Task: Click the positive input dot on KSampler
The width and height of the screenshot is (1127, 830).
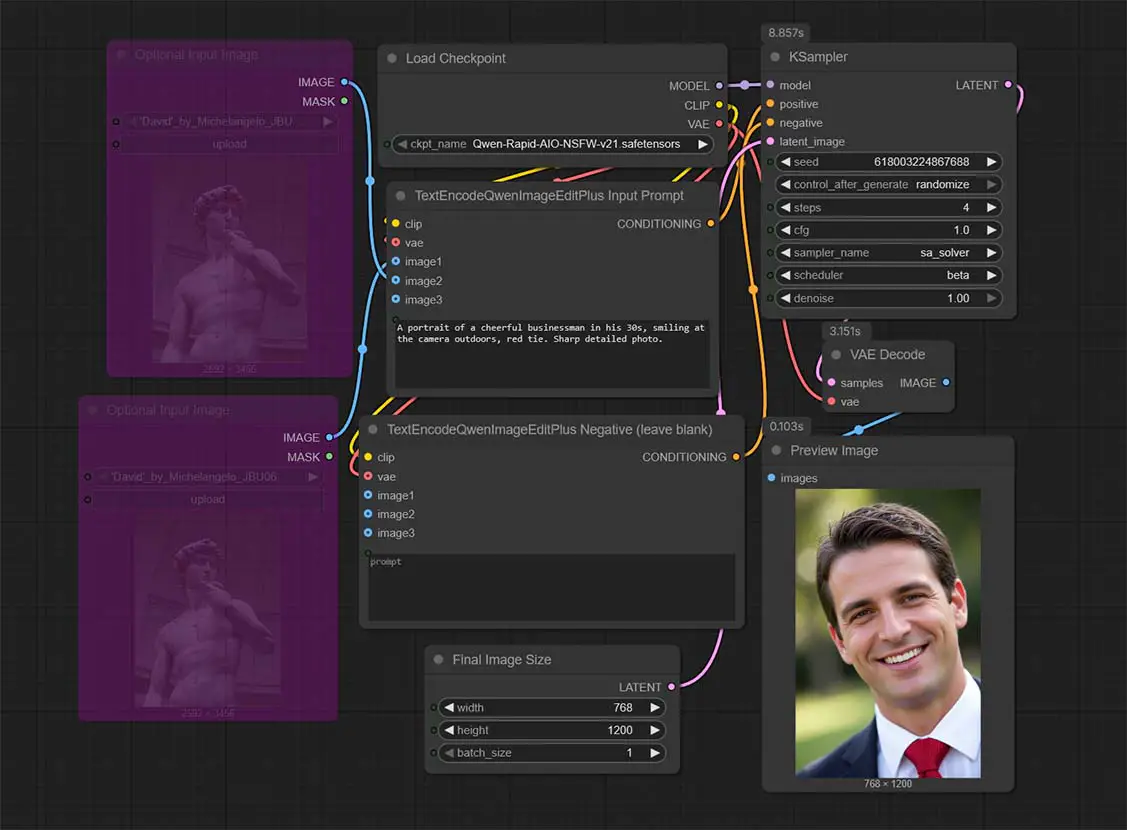Action: pyautogui.click(x=772, y=104)
